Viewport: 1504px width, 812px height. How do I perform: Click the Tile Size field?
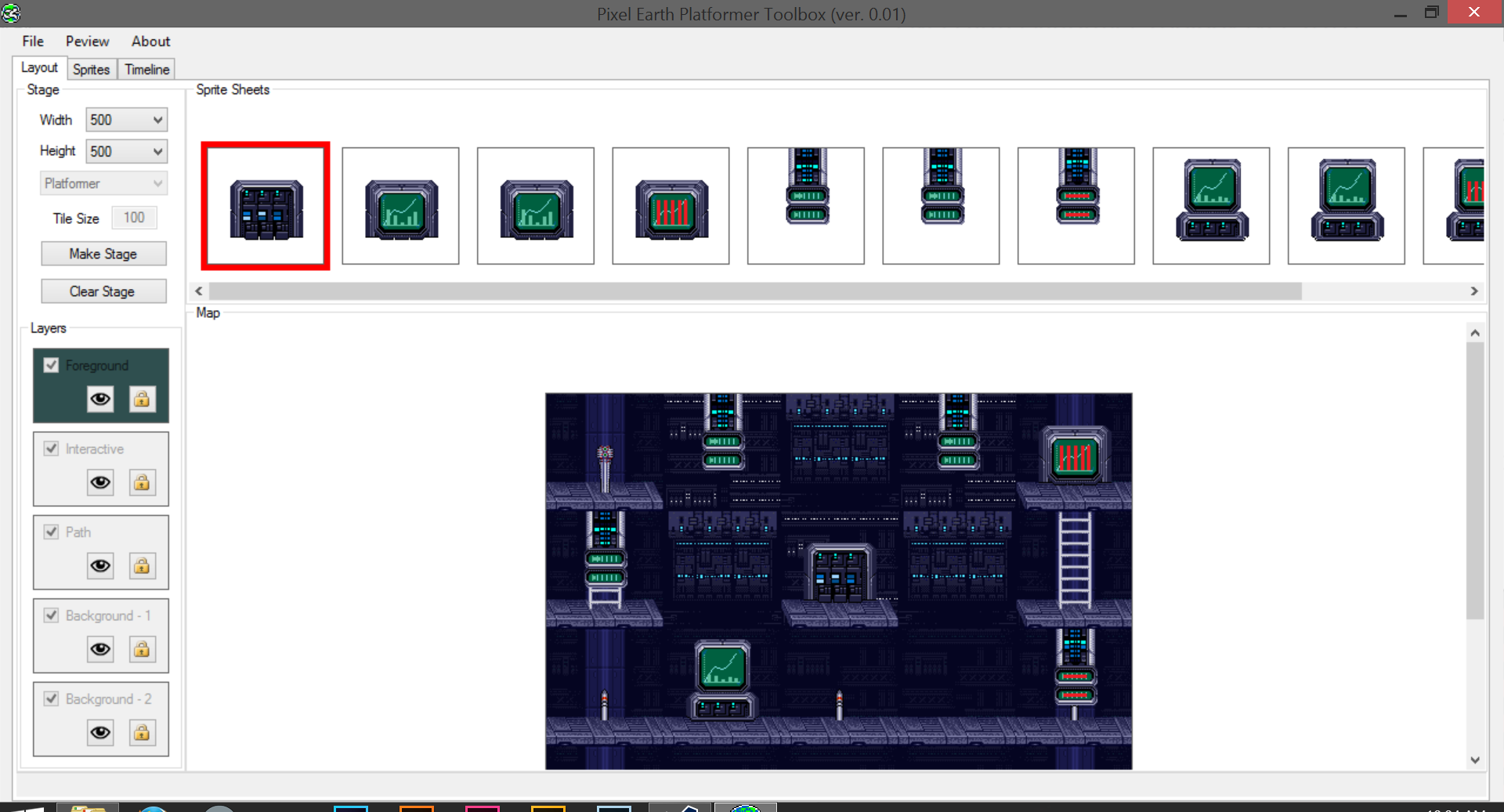coord(134,218)
